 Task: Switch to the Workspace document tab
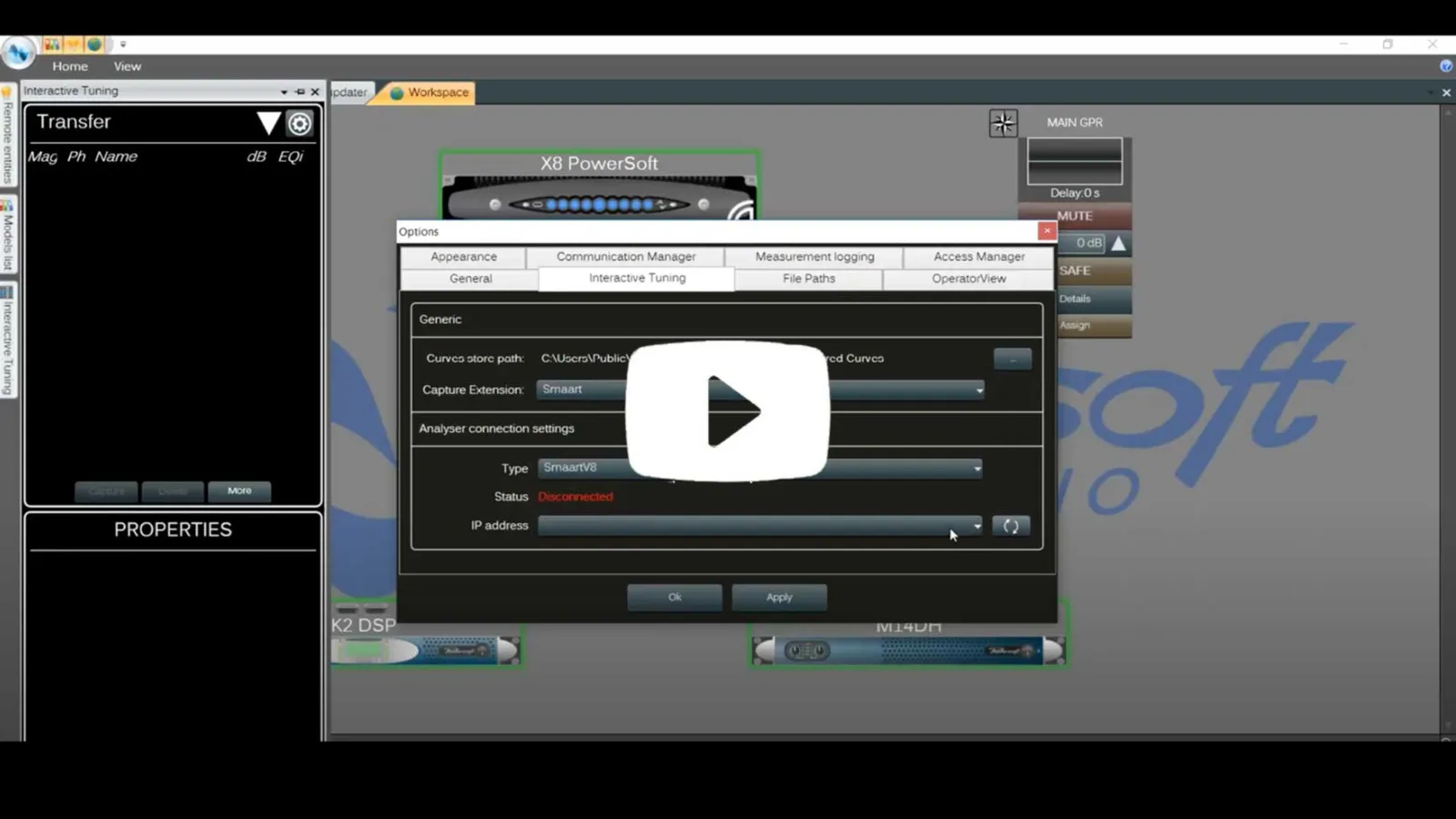click(430, 93)
